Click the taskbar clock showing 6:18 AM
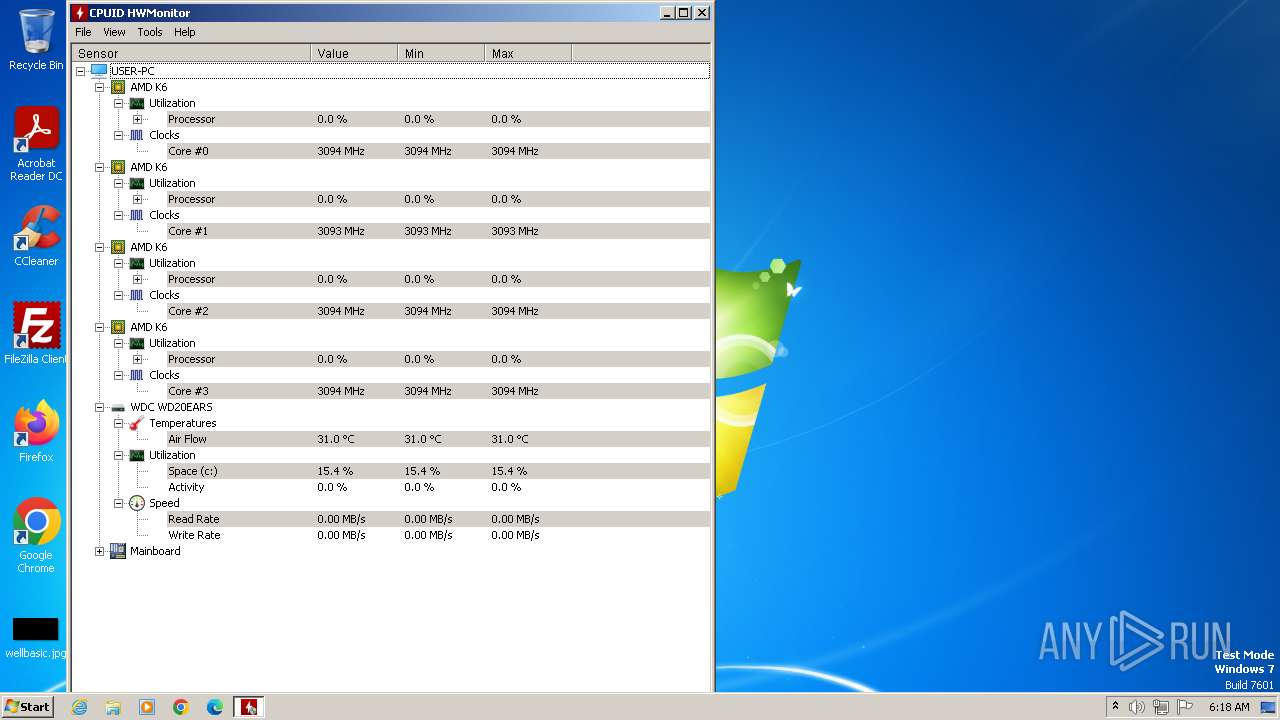The image size is (1280, 720). [1229, 707]
